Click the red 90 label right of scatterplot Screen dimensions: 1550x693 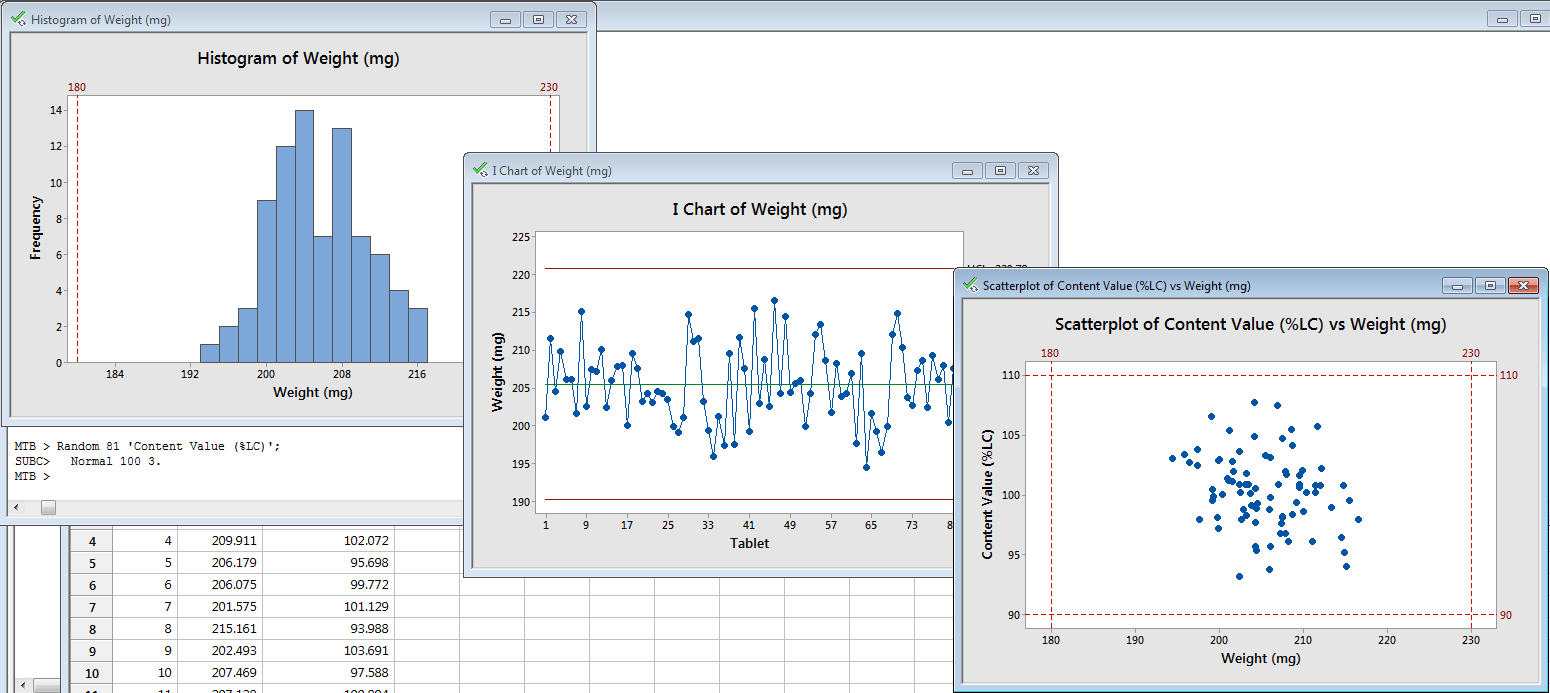tap(1506, 615)
